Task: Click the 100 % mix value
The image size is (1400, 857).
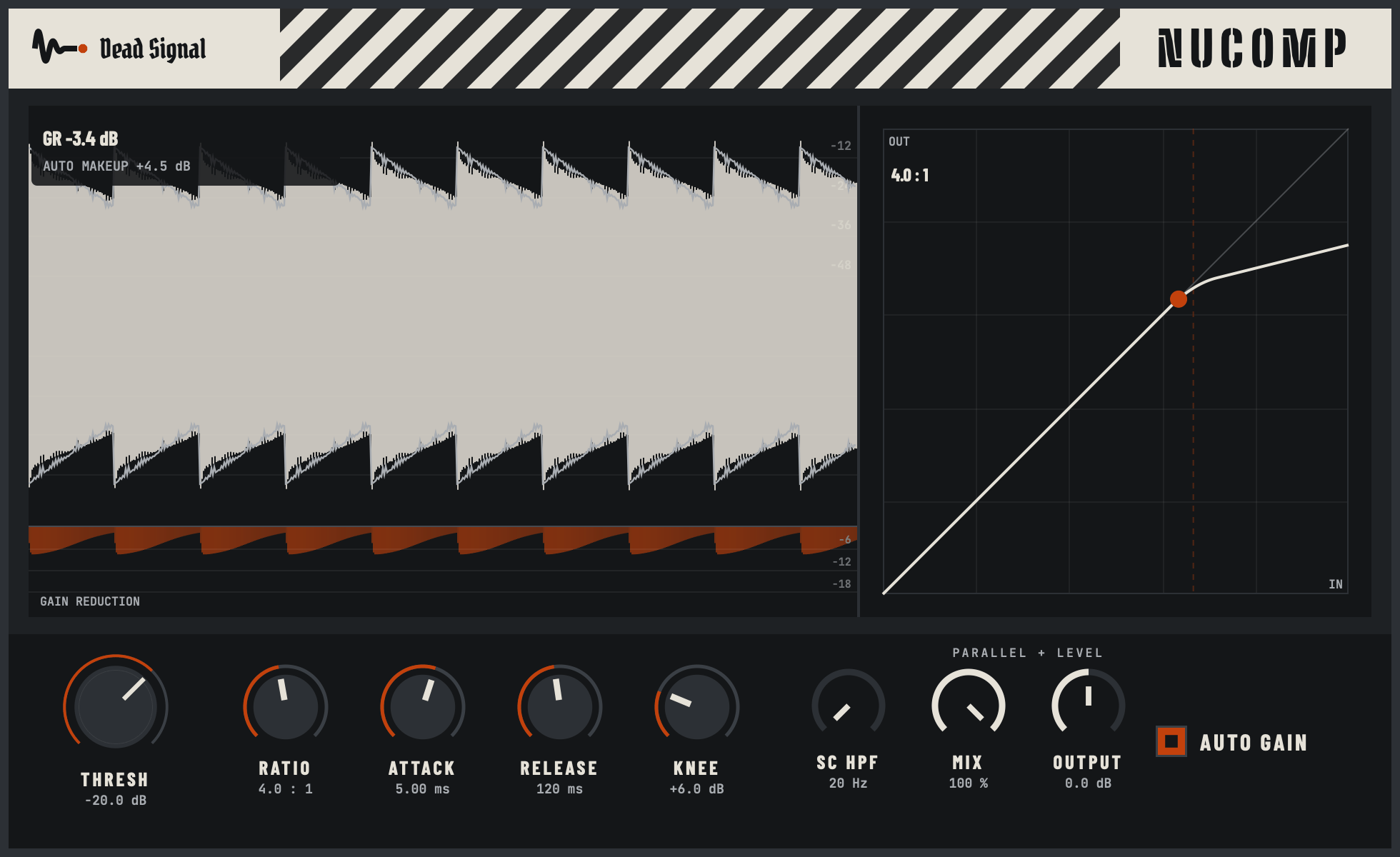Action: (x=969, y=783)
